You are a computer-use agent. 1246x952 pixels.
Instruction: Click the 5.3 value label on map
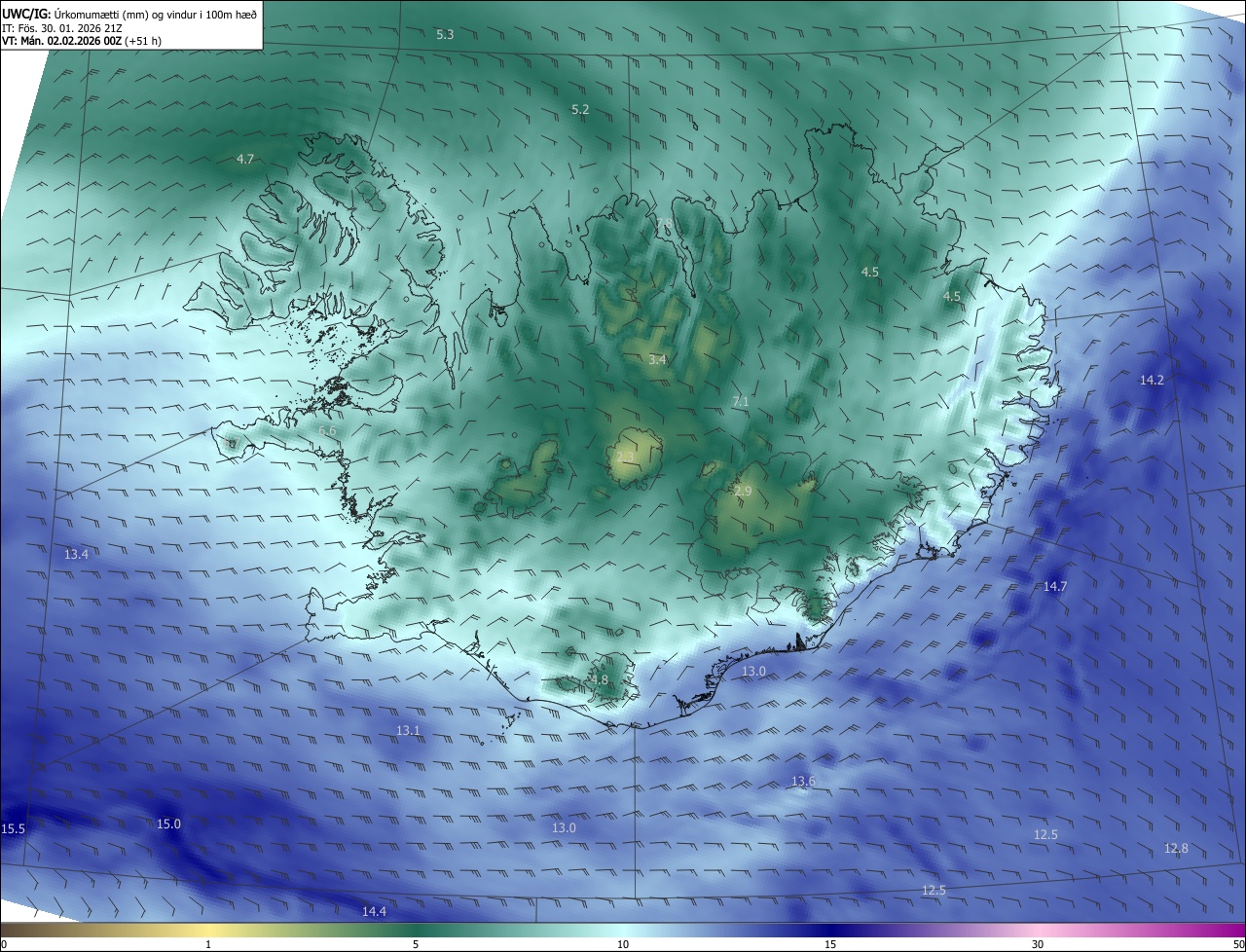tap(445, 34)
